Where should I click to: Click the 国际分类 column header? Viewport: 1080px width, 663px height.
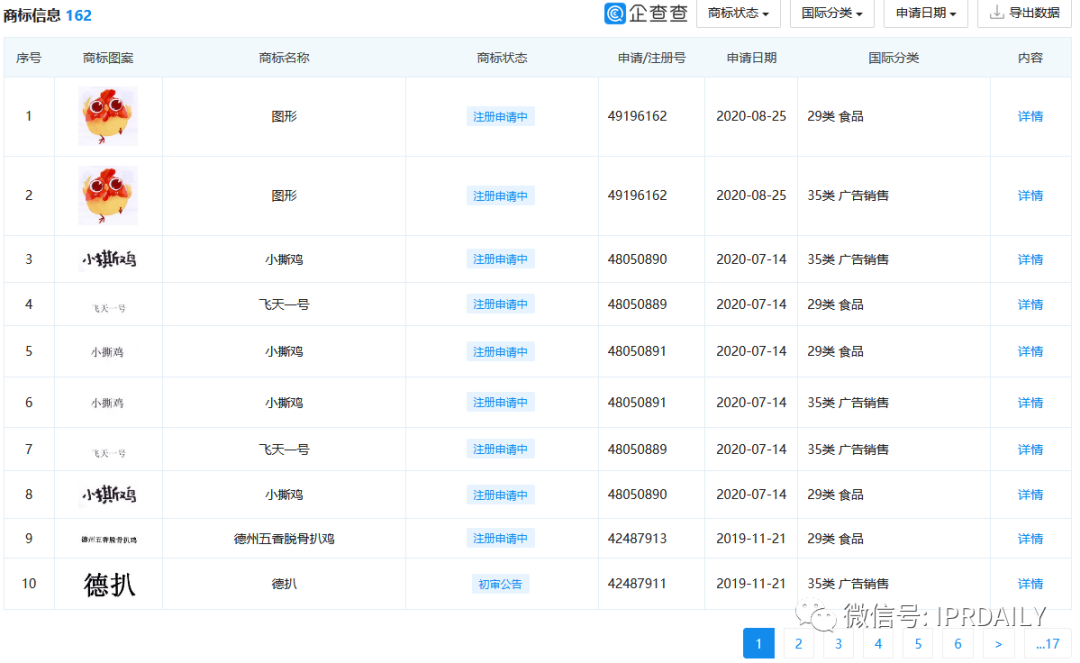893,58
